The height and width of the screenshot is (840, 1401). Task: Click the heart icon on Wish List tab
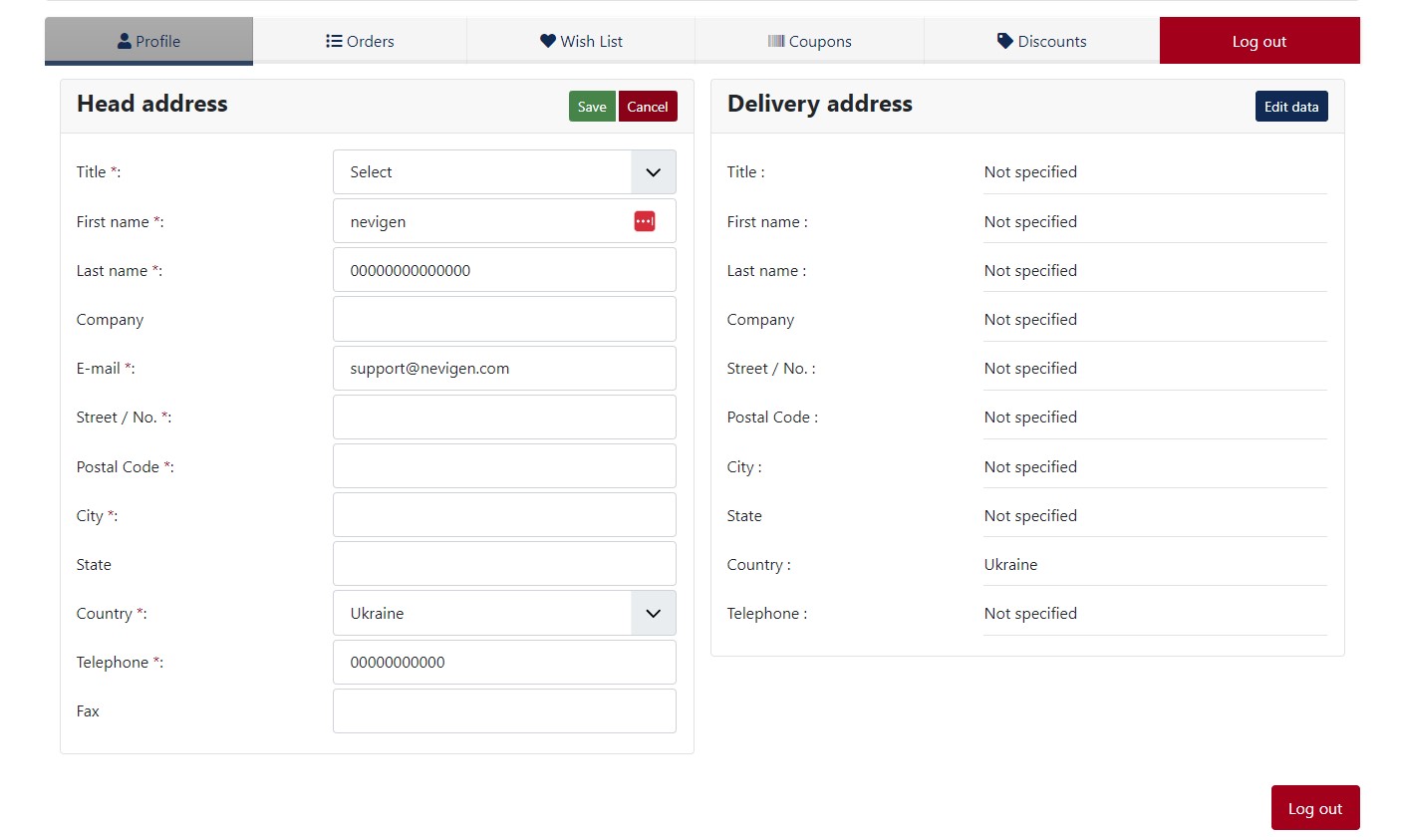click(547, 41)
